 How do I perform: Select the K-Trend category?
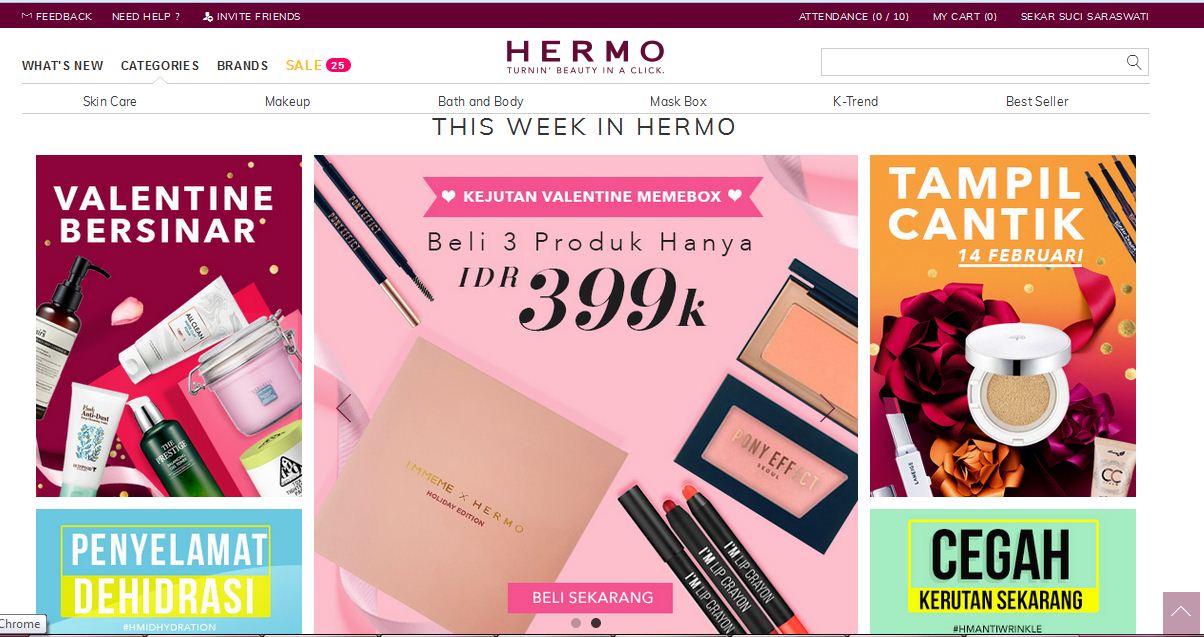tap(855, 101)
